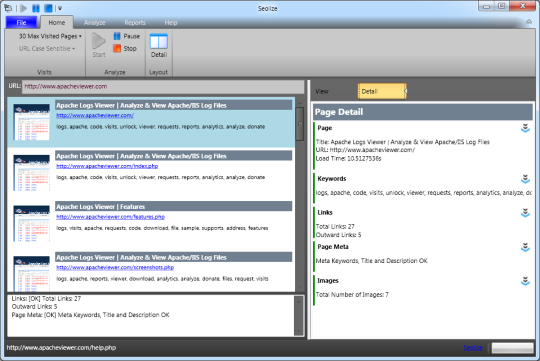540x361 pixels.
Task: Switch to the Home tab
Action: click(x=57, y=22)
